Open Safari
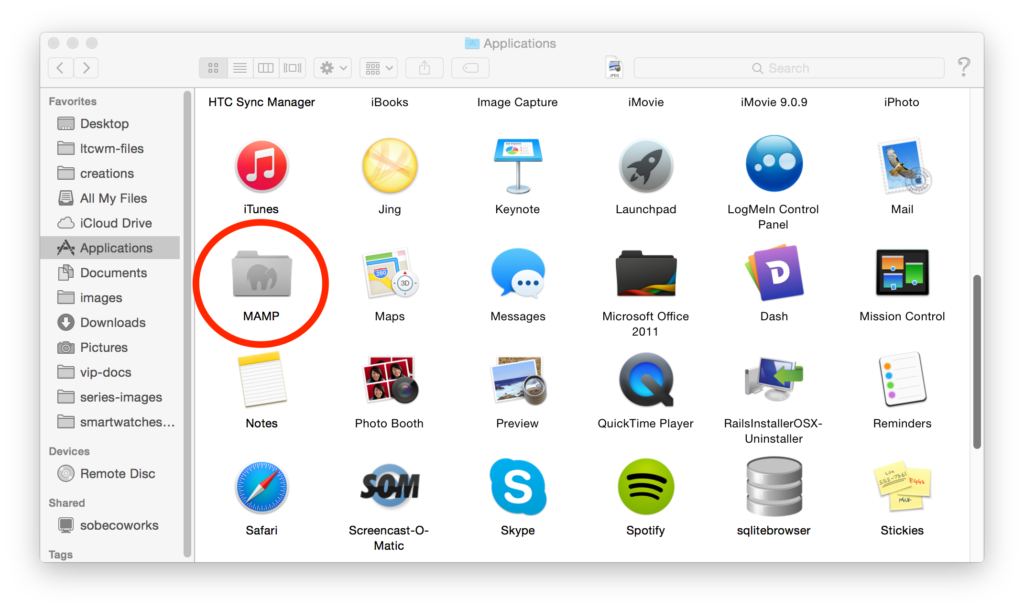Image resolution: width=1024 pixels, height=610 pixels. tap(261, 487)
